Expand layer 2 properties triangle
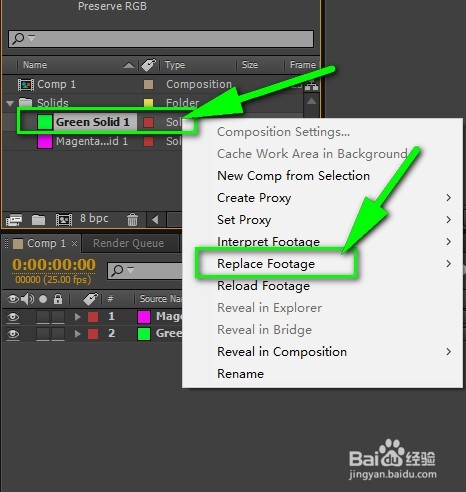Image resolution: width=466 pixels, height=492 pixels. click(x=77, y=334)
